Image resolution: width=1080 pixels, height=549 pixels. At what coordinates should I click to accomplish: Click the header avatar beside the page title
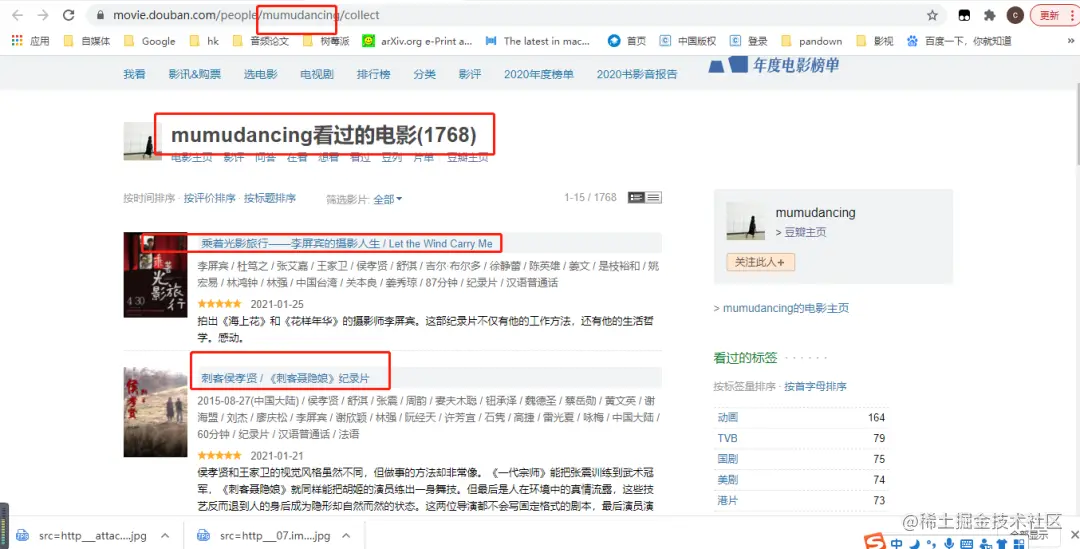pos(142,141)
